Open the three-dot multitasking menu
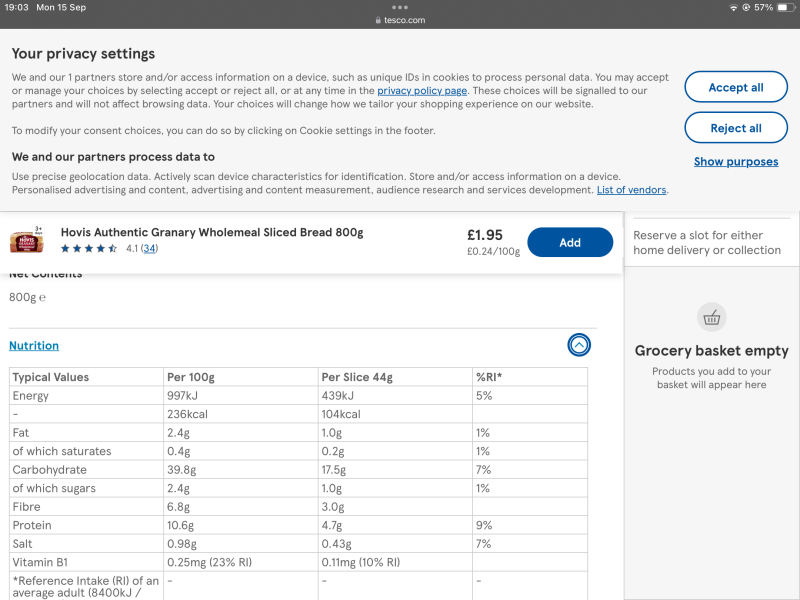The width and height of the screenshot is (800, 600). point(400,7)
